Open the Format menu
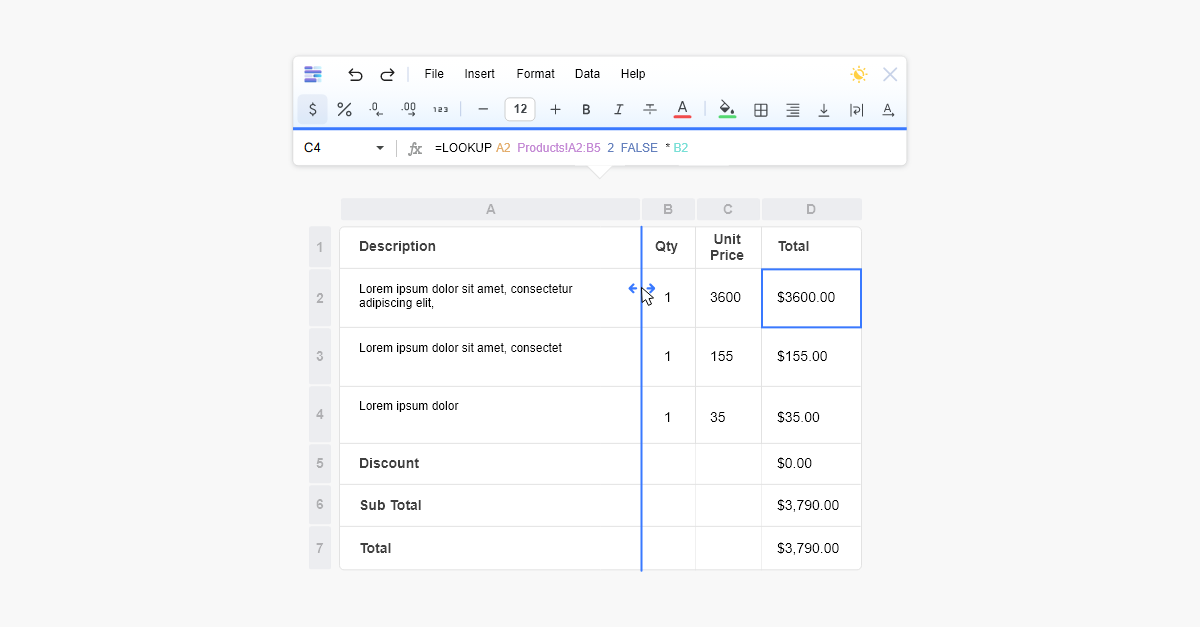This screenshot has height=627, width=1200. pos(535,74)
